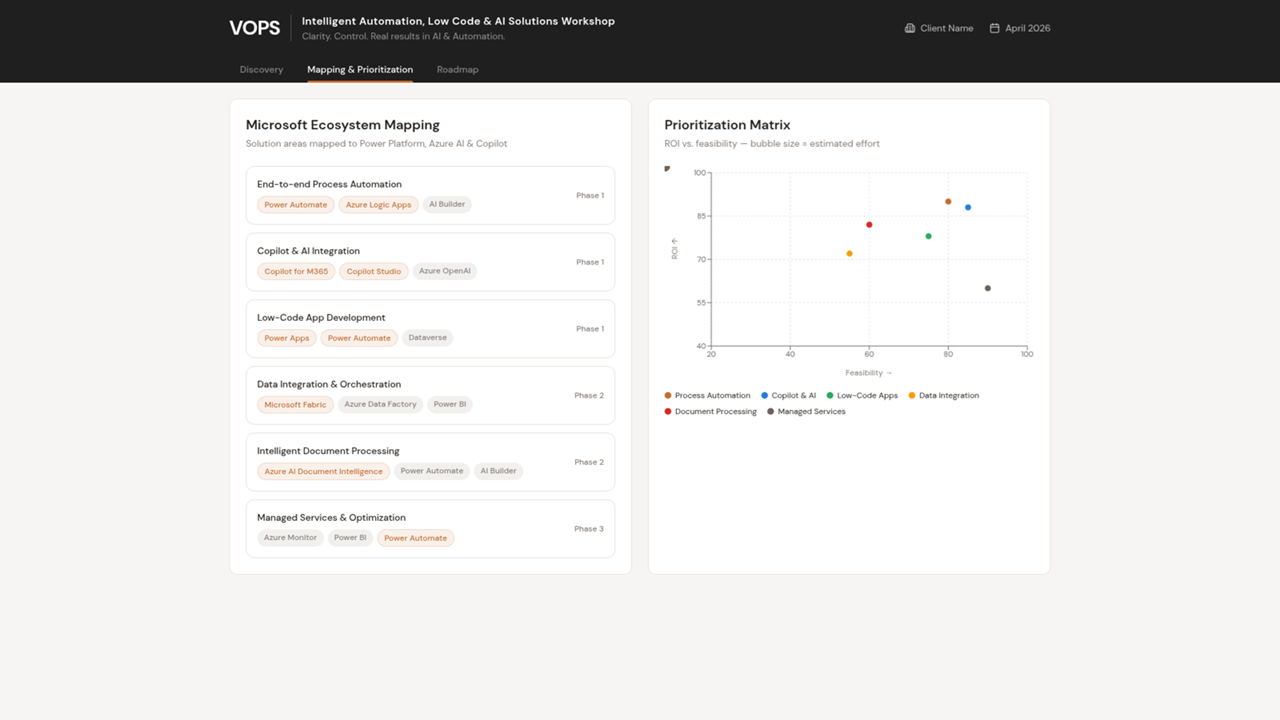Select the Mapping & Prioritization tab
Screen dimensions: 1280x720
click(x=360, y=70)
